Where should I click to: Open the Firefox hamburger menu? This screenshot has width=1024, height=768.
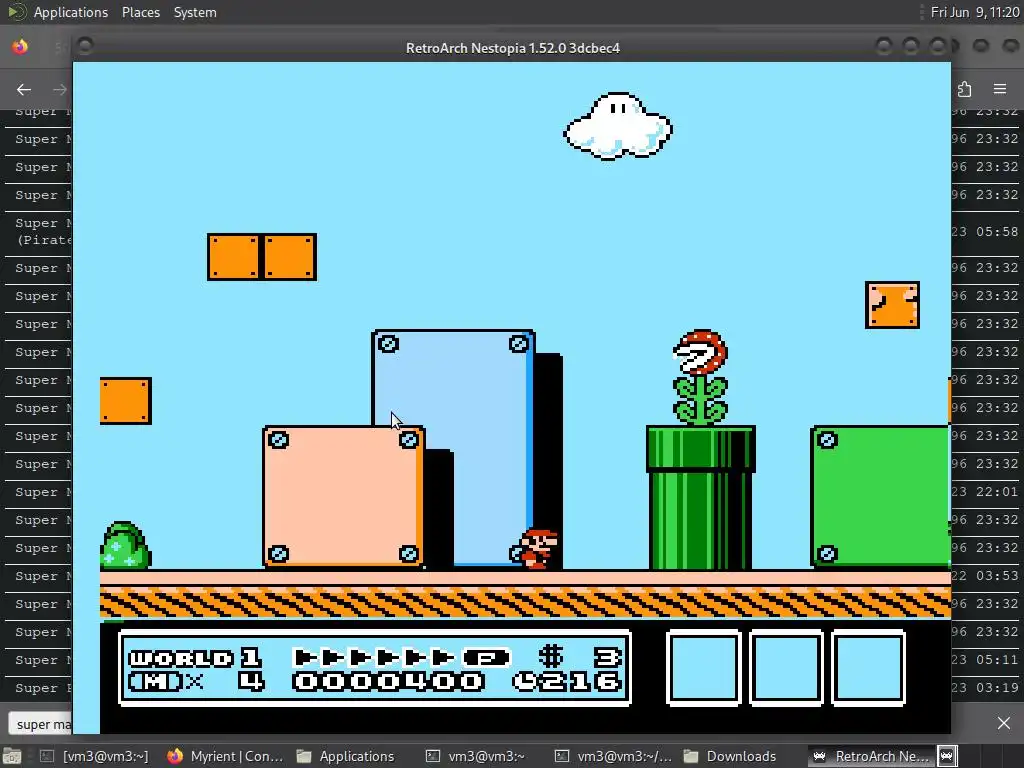(x=1000, y=89)
